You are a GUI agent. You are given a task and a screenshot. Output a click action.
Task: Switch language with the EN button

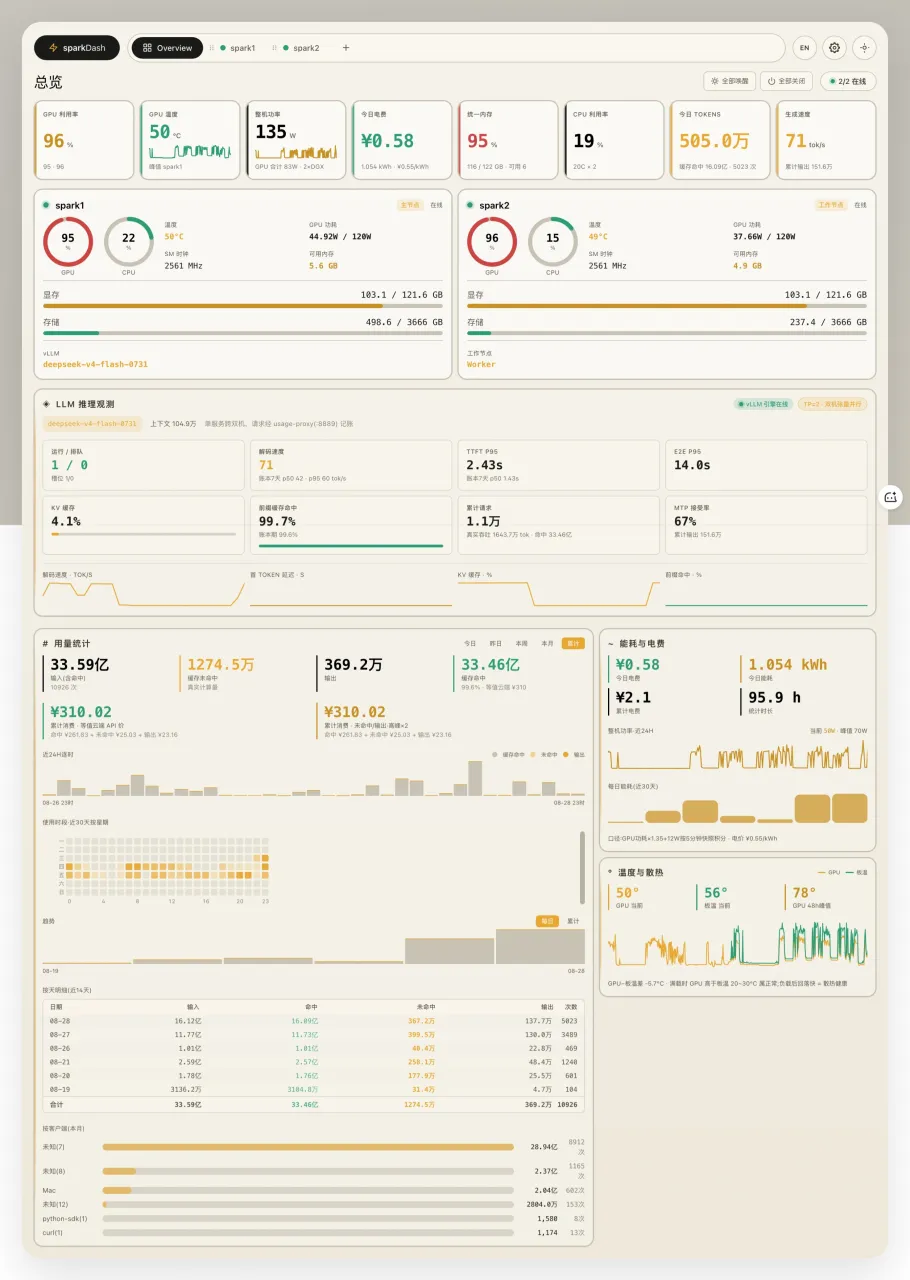point(804,48)
